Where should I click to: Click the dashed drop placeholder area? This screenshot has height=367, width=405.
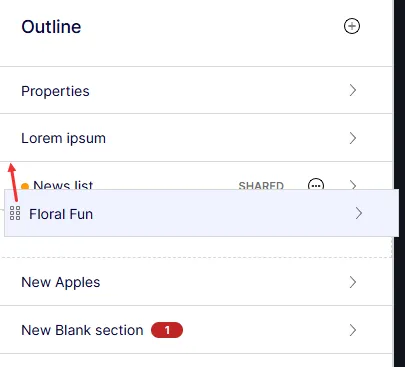(x=197, y=247)
